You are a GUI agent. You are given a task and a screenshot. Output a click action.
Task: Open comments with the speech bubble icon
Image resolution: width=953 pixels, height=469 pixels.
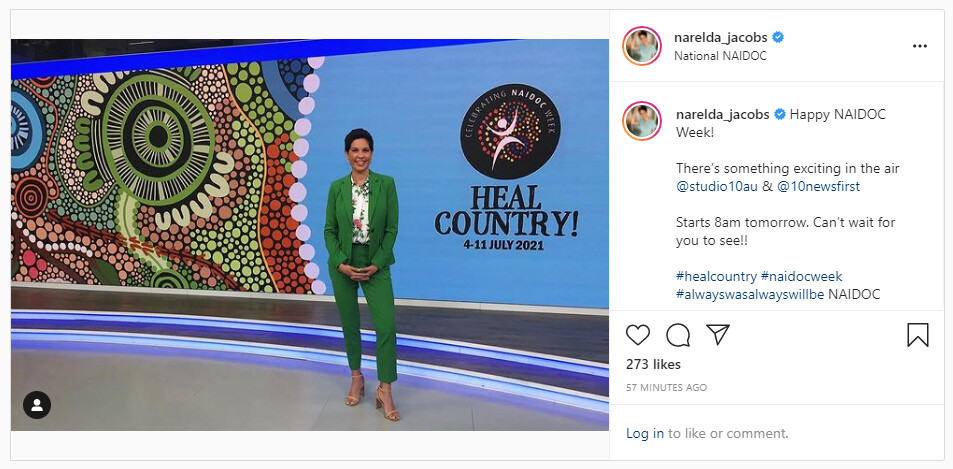[x=678, y=335]
